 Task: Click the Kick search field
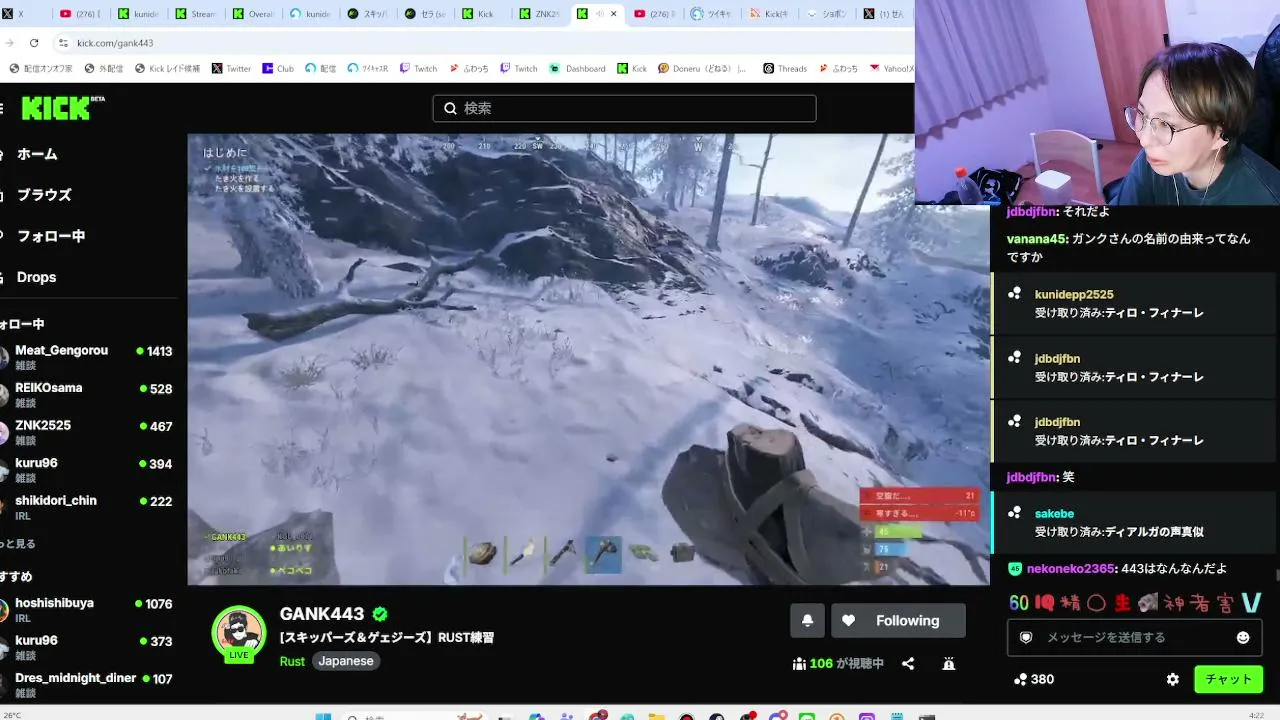[x=624, y=108]
